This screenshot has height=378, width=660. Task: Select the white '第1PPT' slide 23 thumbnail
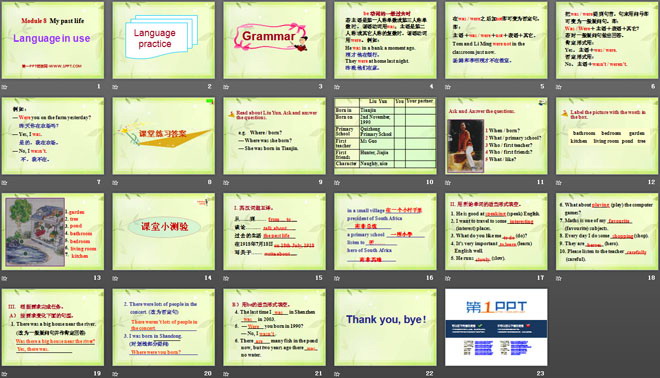pos(496,327)
